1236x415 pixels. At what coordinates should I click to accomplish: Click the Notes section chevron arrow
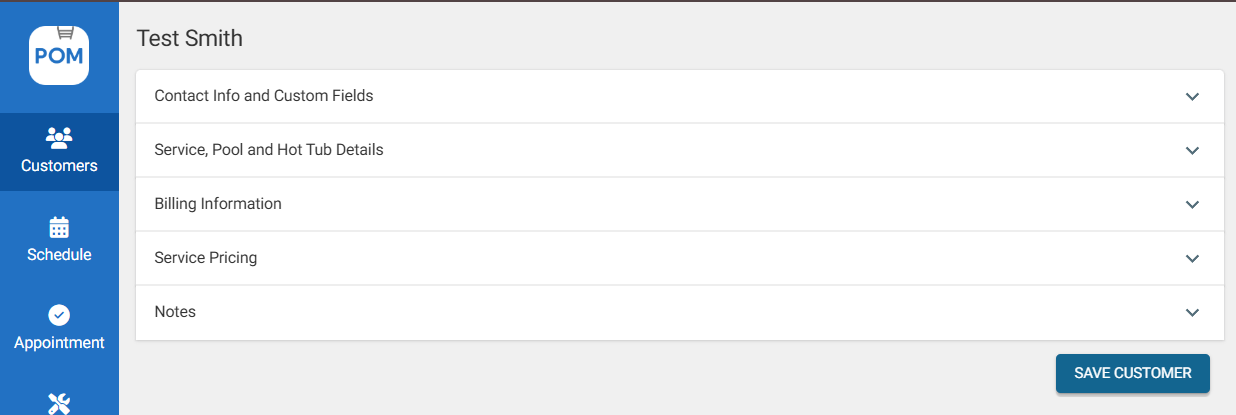[1191, 313]
